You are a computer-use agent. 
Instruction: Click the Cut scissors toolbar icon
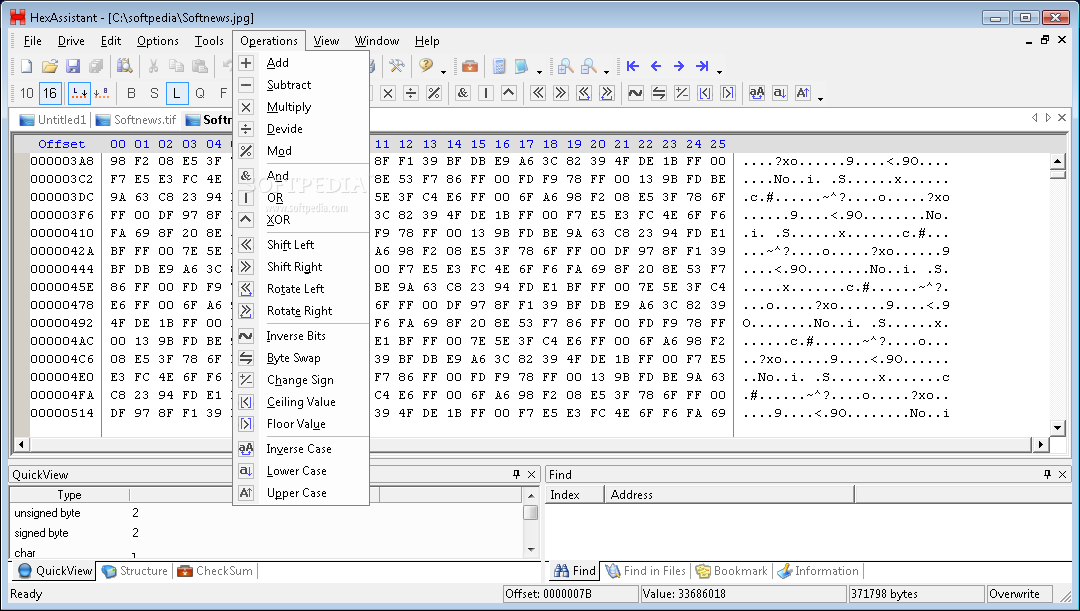pos(154,66)
